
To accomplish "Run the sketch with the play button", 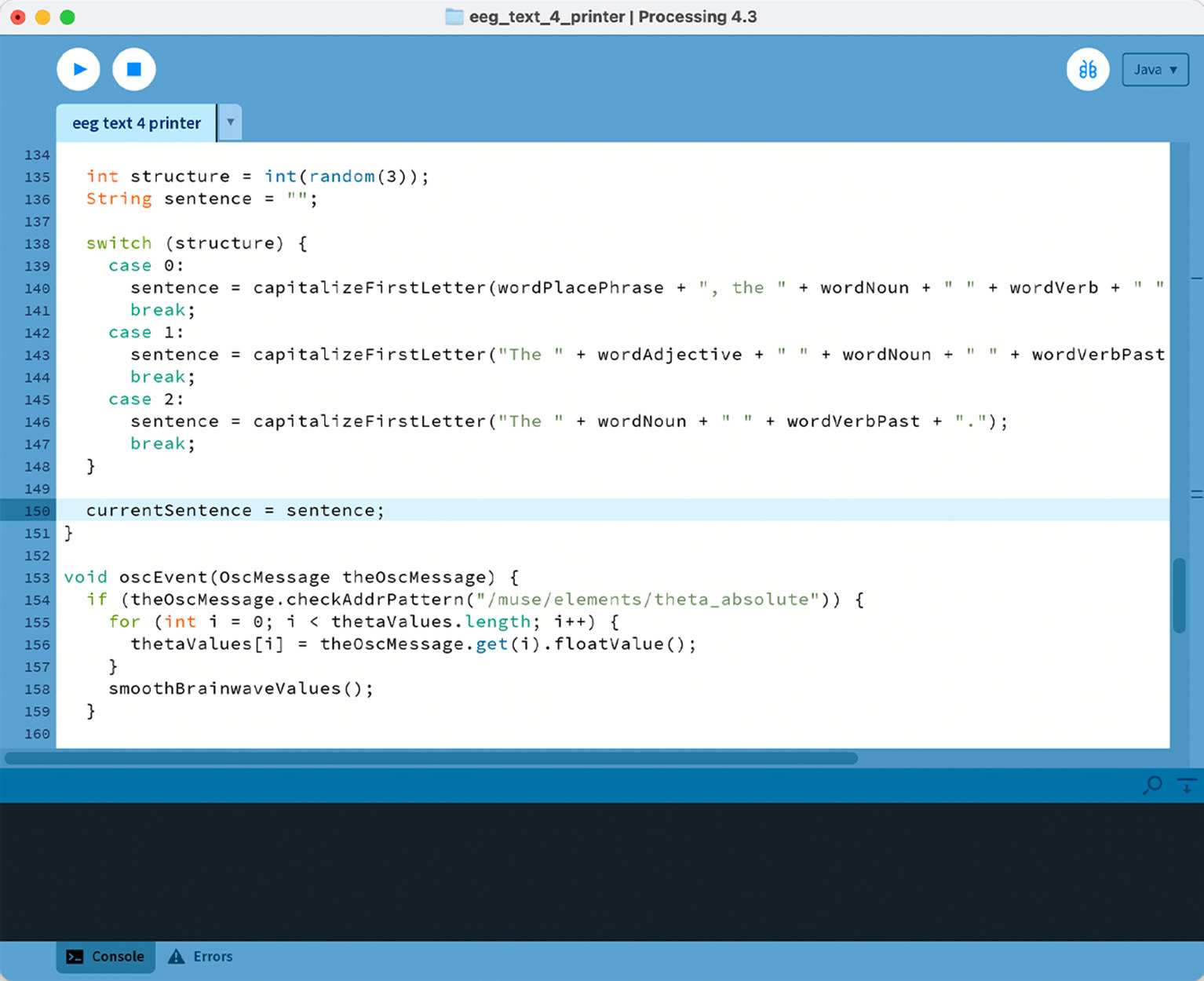I will click(x=78, y=70).
